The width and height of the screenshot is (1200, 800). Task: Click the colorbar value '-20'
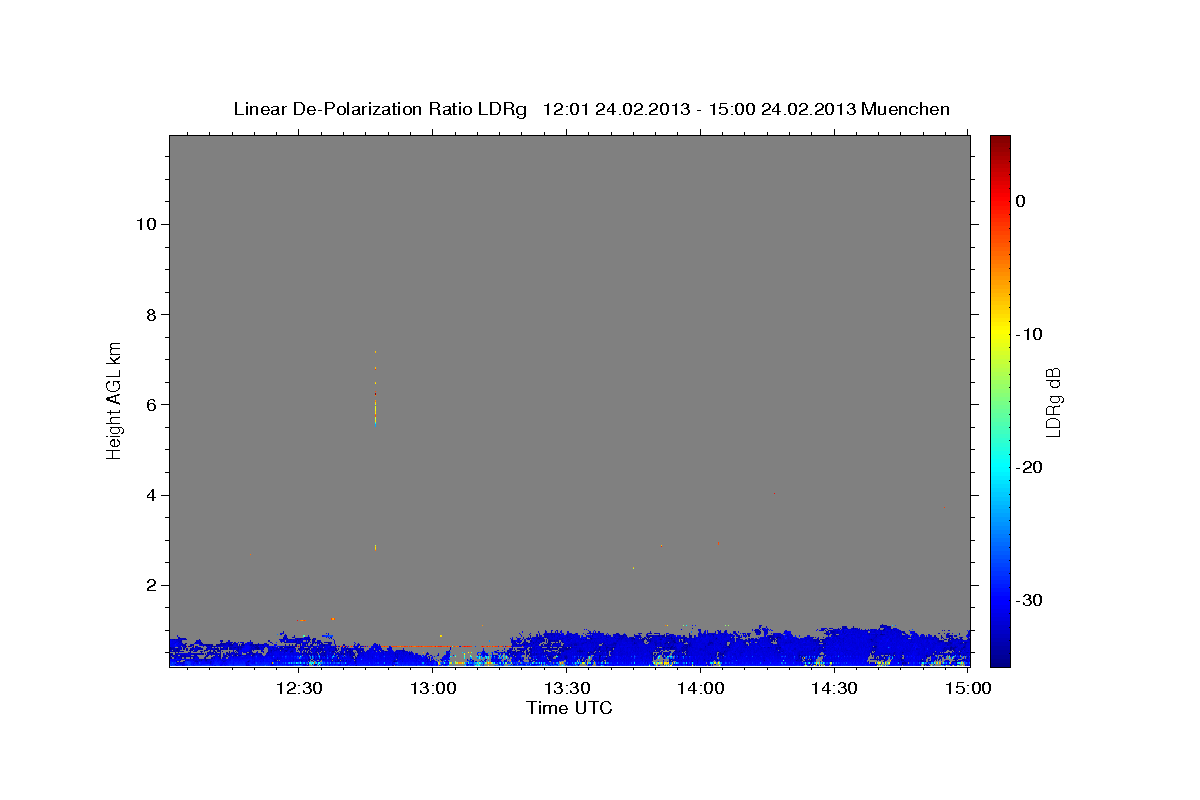1029,467
